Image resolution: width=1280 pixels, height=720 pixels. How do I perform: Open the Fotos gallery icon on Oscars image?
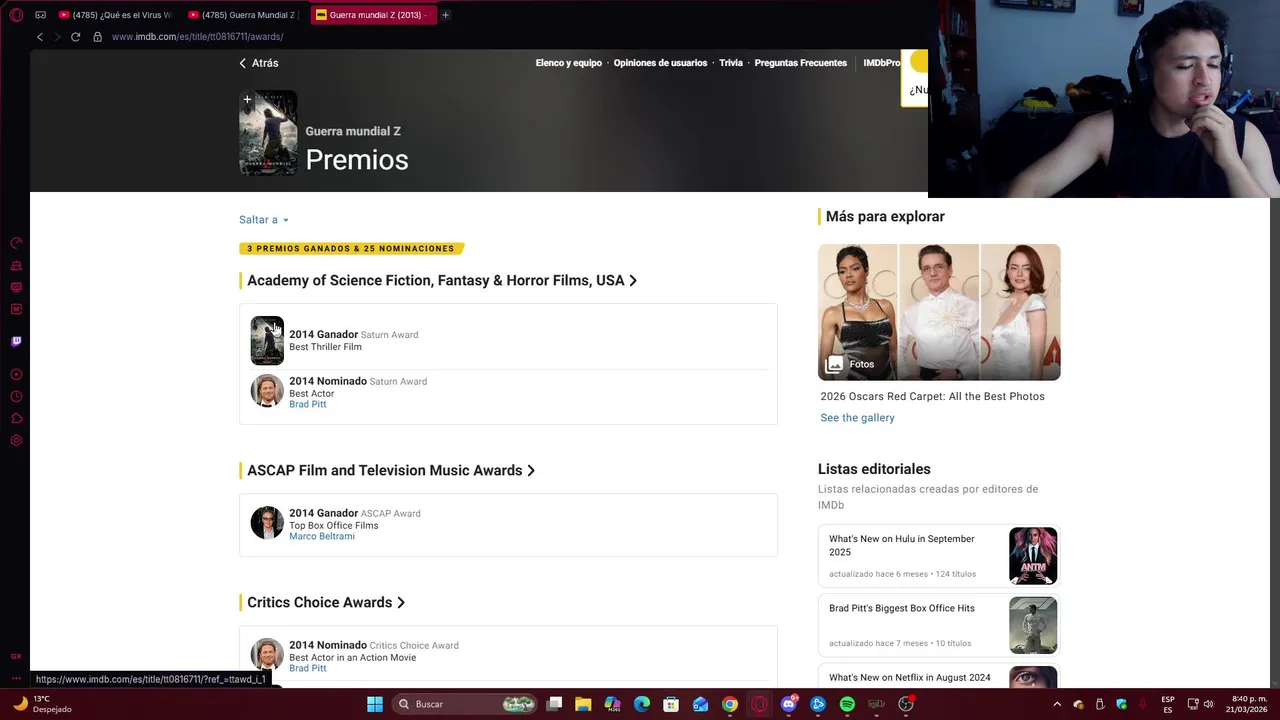coord(834,364)
